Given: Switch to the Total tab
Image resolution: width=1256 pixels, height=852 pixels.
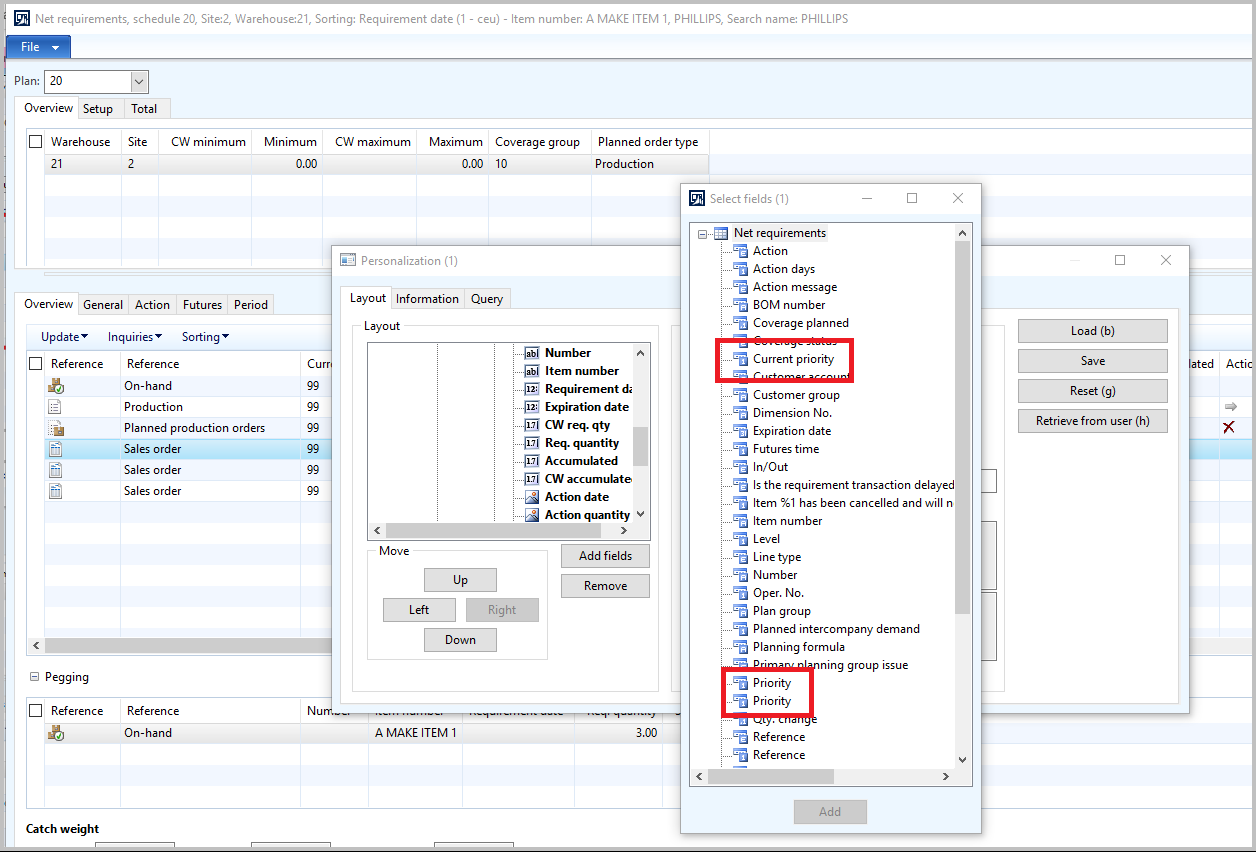Looking at the screenshot, I should click(x=144, y=109).
